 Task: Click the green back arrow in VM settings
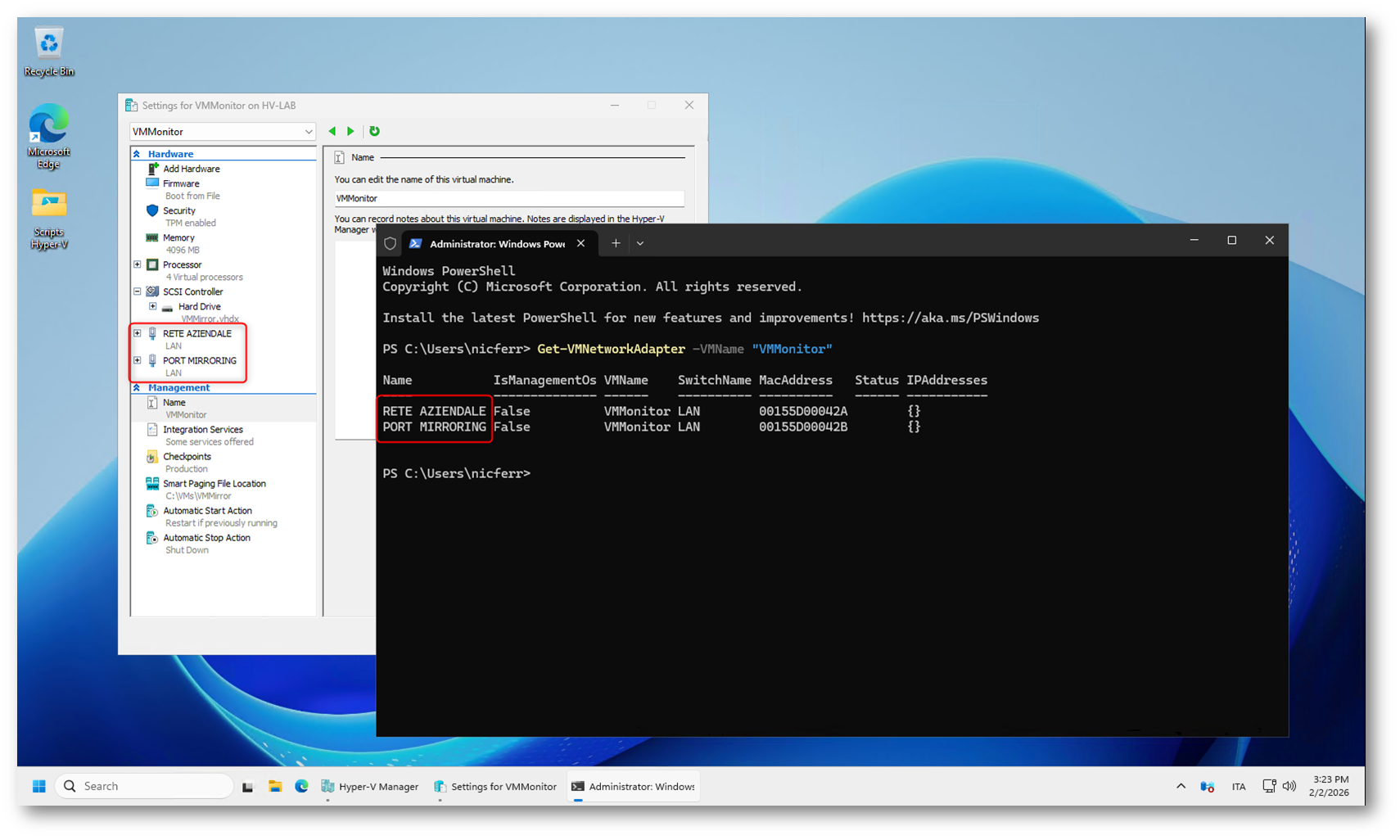332,131
